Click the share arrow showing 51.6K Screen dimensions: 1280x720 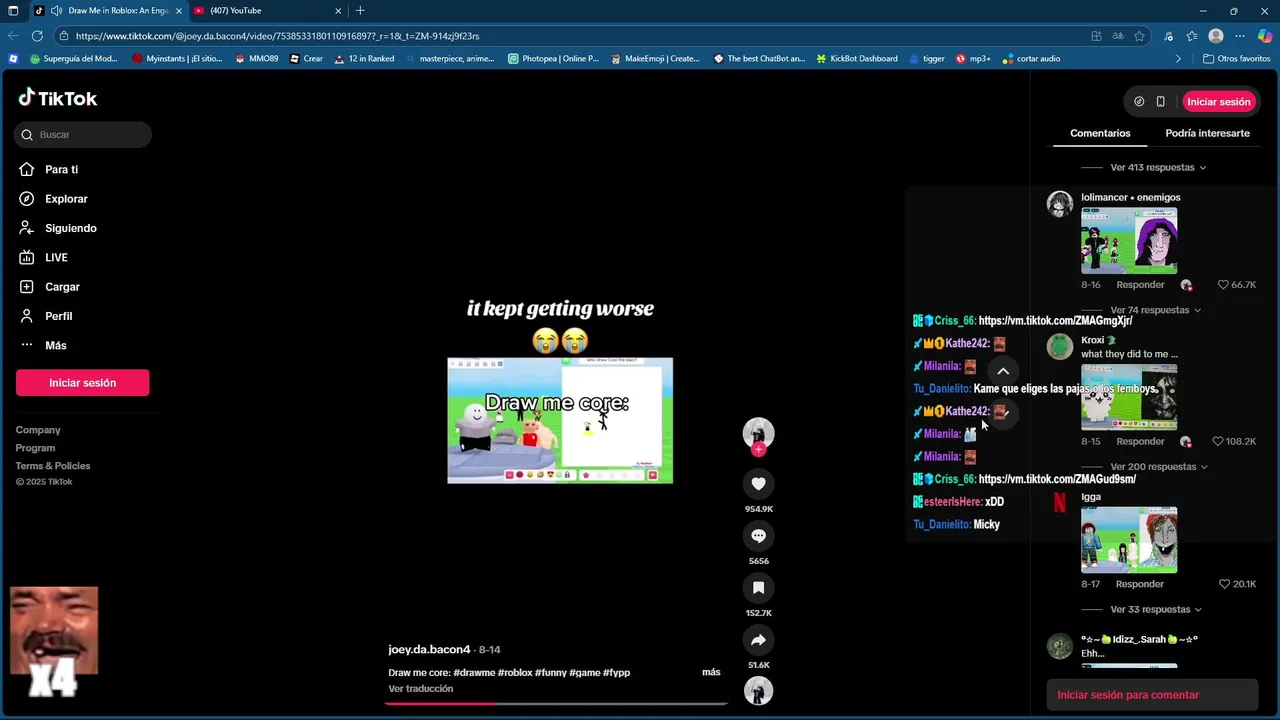(x=758, y=640)
